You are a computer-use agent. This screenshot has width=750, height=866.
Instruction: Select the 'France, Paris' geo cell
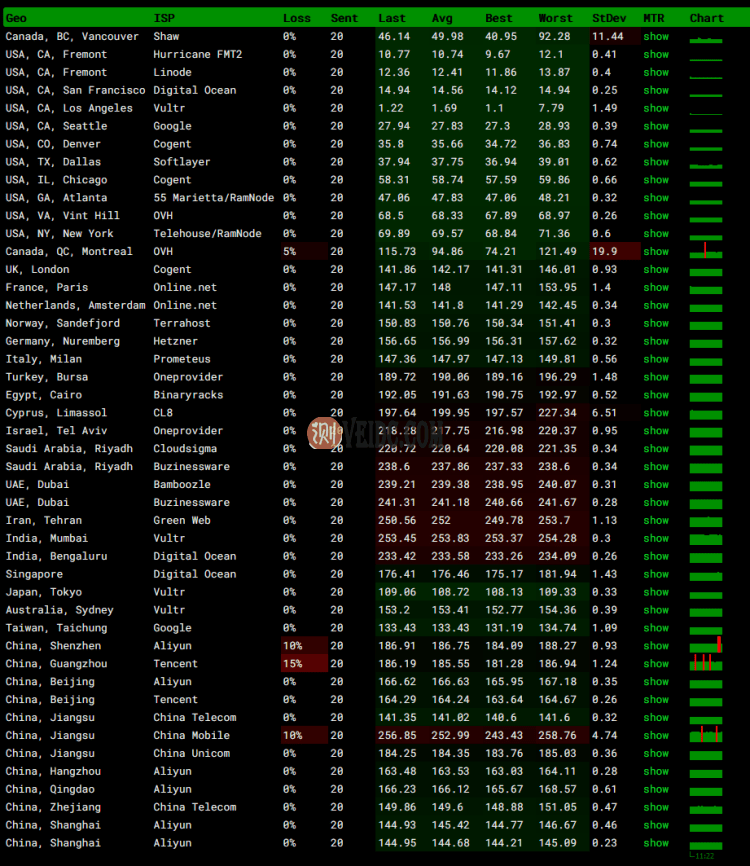point(47,288)
